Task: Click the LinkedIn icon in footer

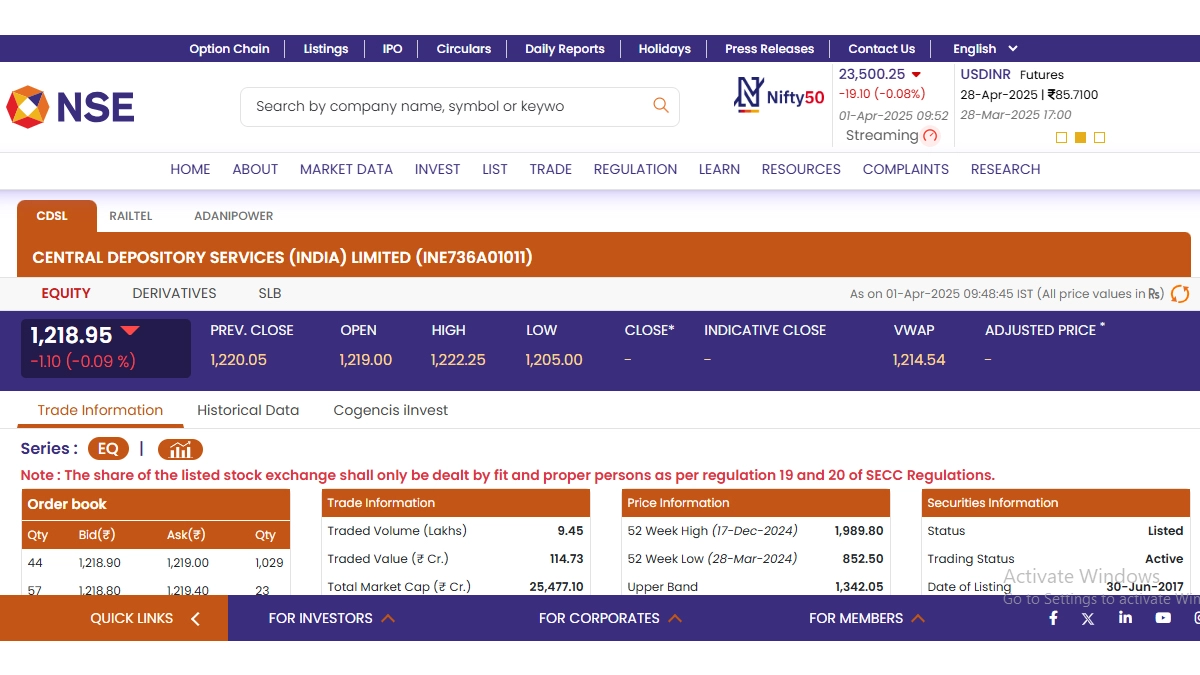Action: point(1125,618)
